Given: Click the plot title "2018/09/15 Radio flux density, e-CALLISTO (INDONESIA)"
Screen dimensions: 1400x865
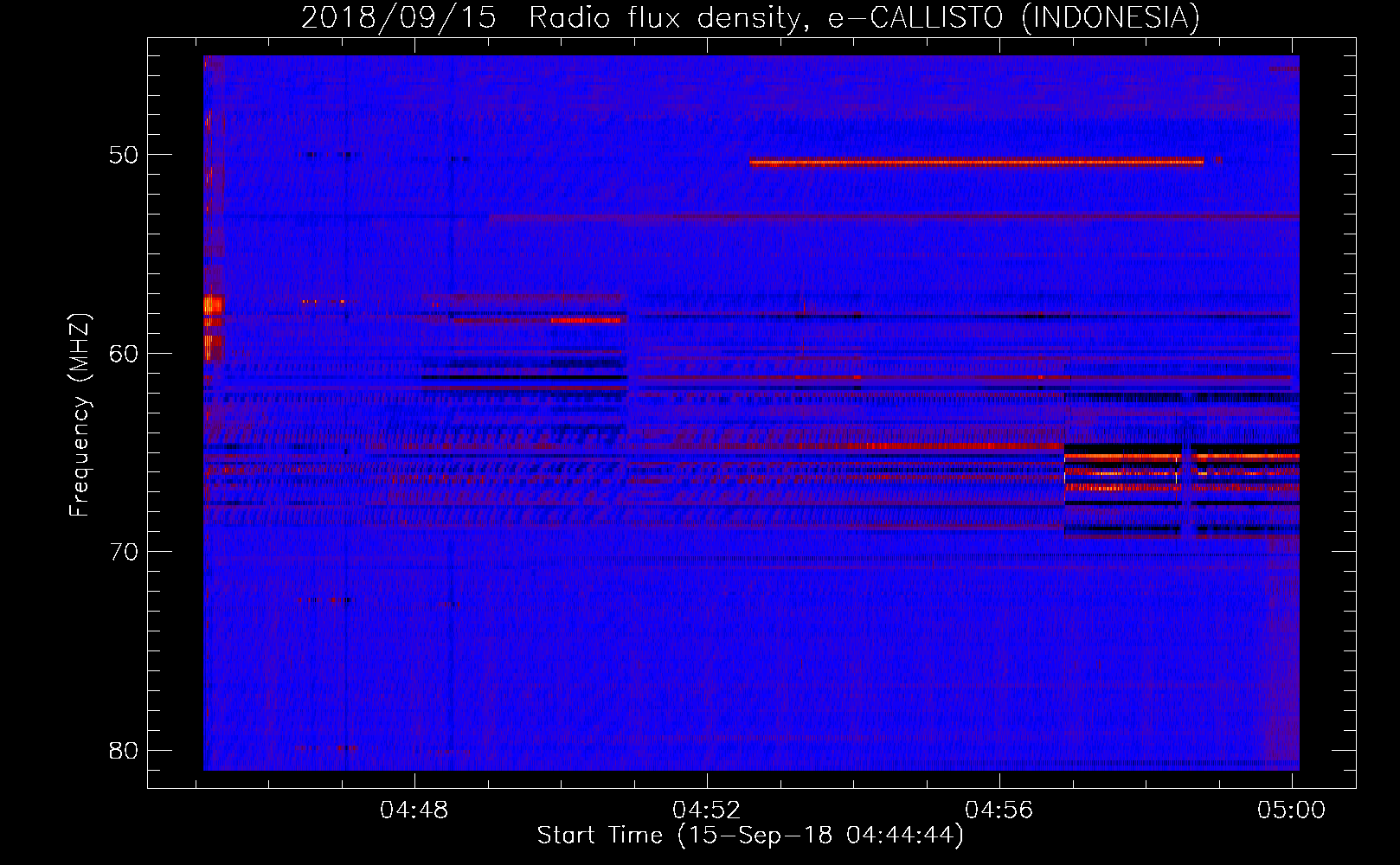Looking at the screenshot, I should 750,17.
